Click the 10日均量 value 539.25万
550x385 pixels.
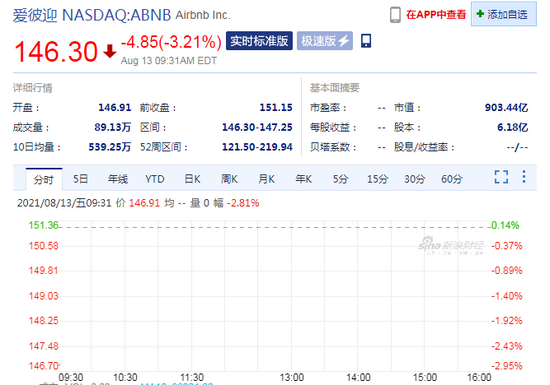coord(110,147)
